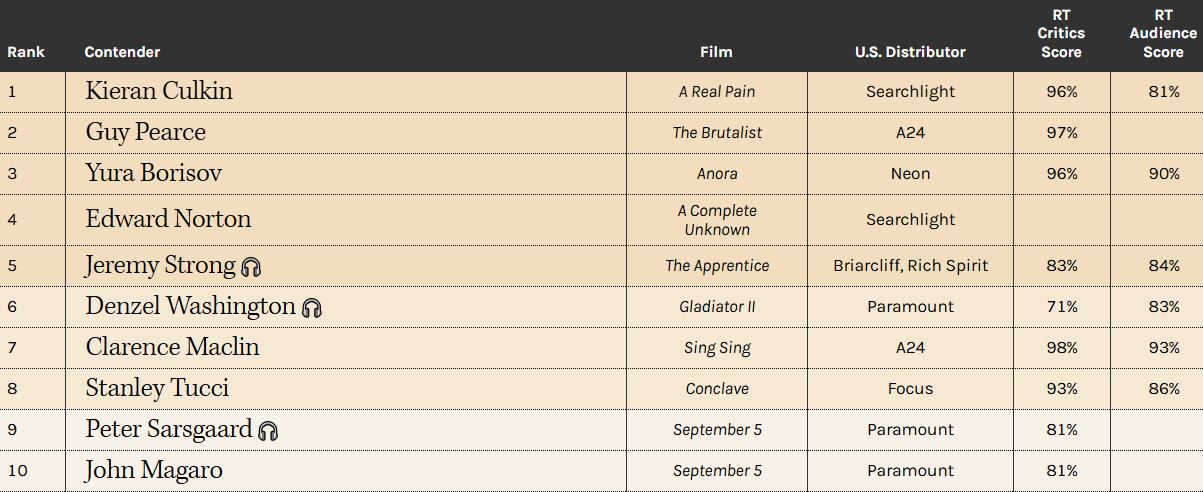
Task: Open Guy Pearce contender entry
Action: point(146,132)
